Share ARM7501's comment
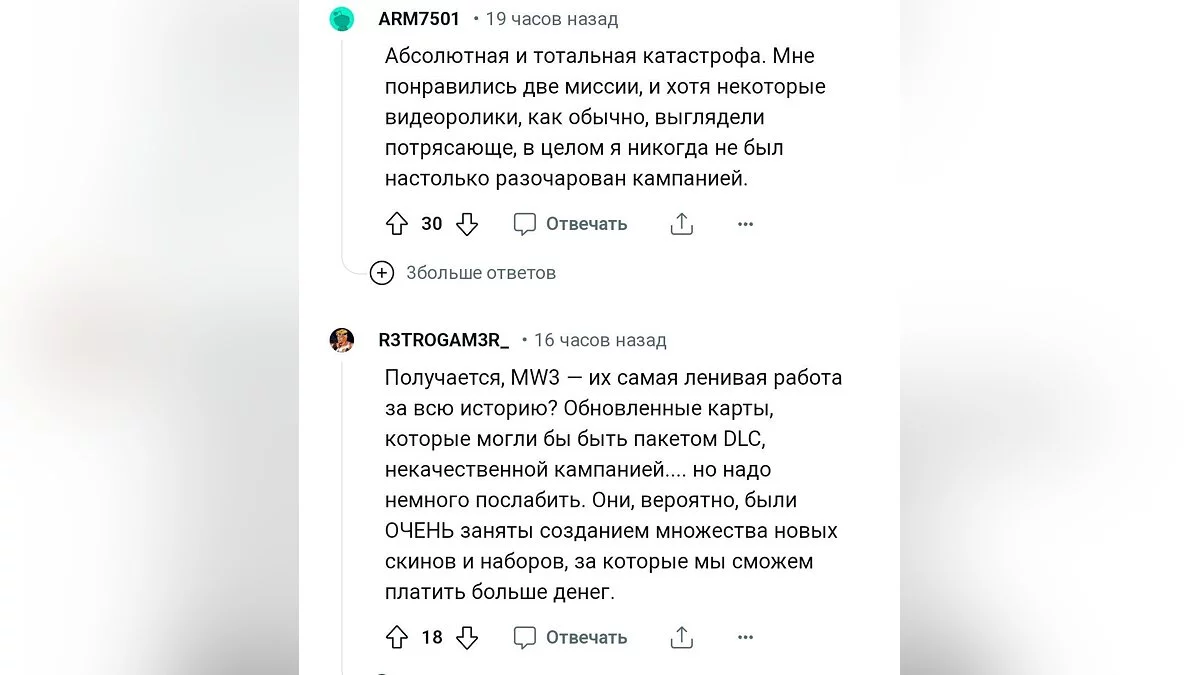This screenshot has width=1200, height=675. (682, 224)
